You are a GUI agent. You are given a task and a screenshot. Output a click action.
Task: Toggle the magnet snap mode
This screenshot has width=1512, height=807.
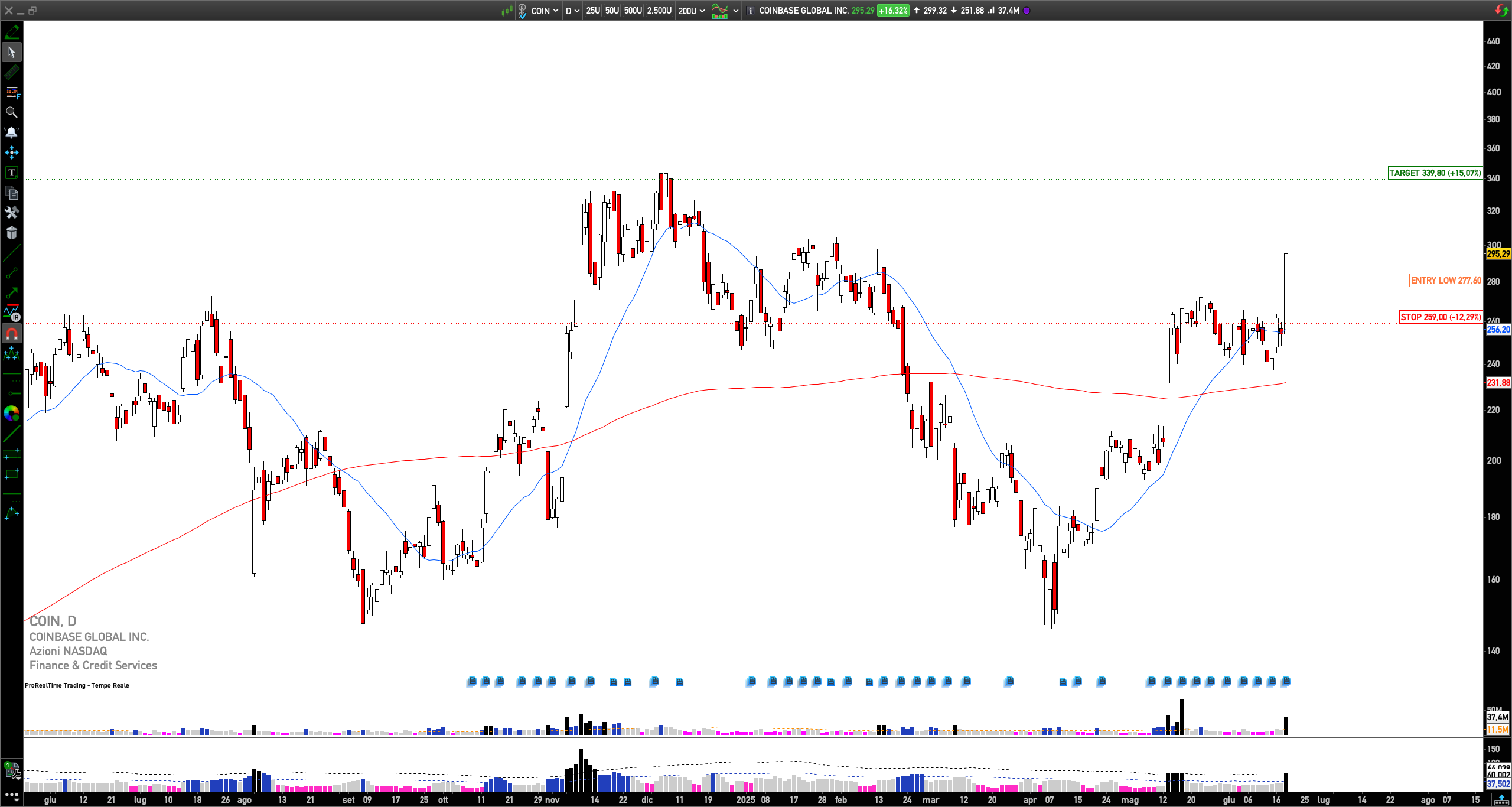coord(11,334)
